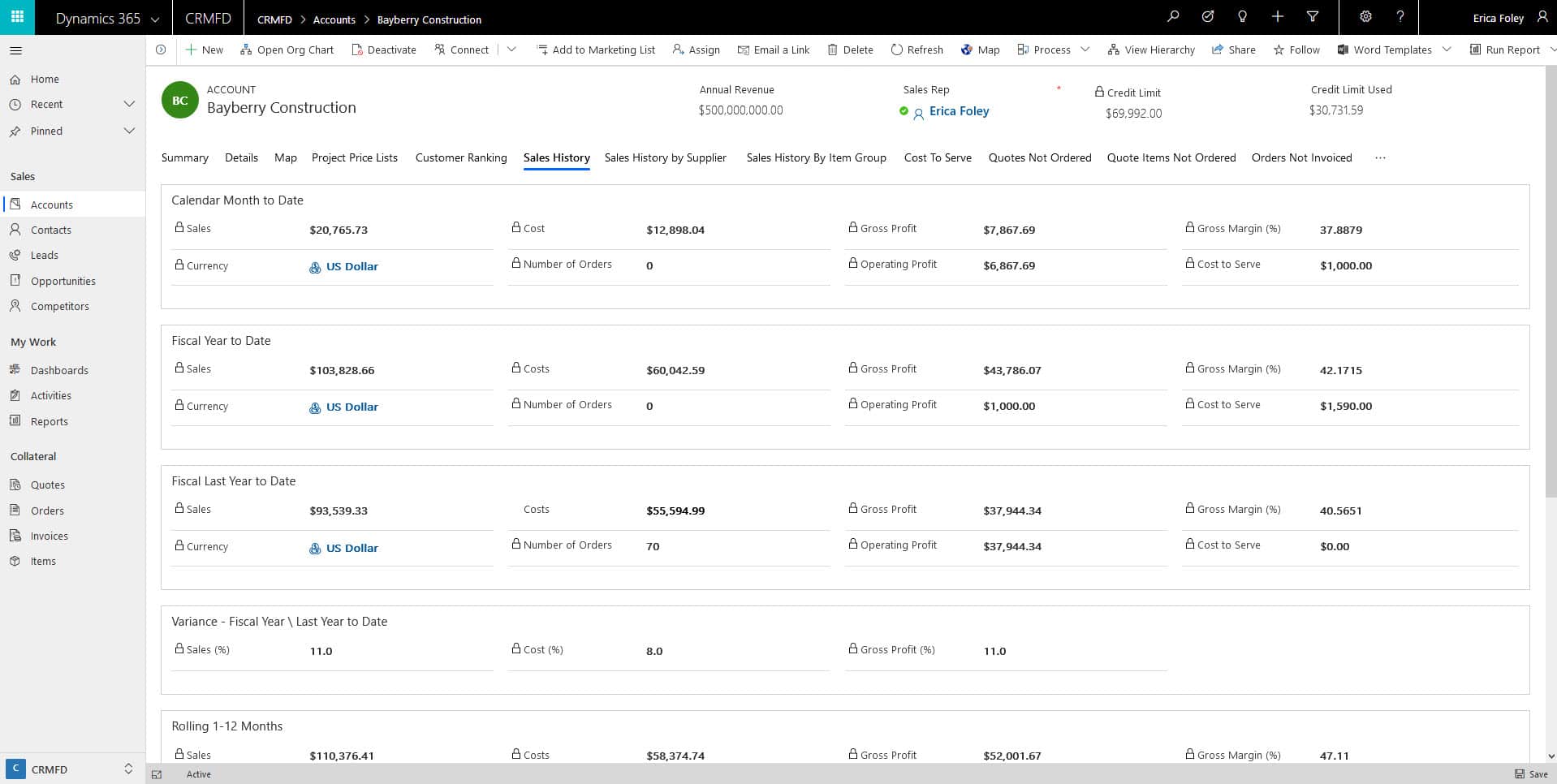Click the Refresh command
Image resolution: width=1557 pixels, height=784 pixels.
[917, 50]
